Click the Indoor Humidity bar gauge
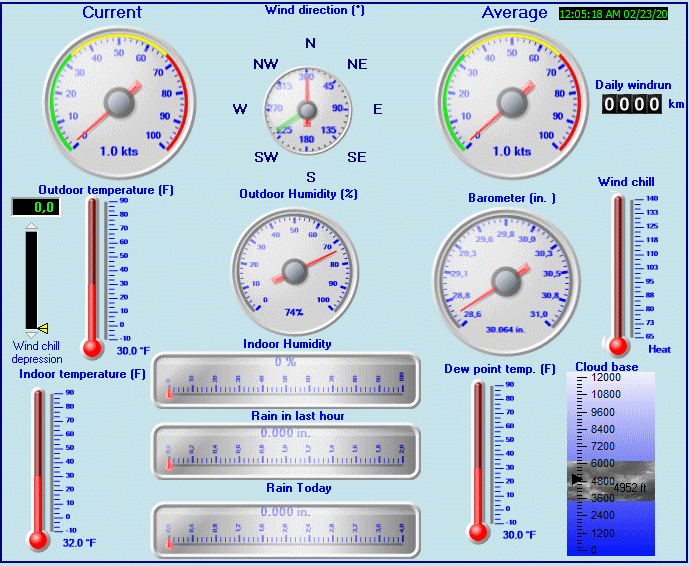This screenshot has height=566, width=690. pos(286,380)
